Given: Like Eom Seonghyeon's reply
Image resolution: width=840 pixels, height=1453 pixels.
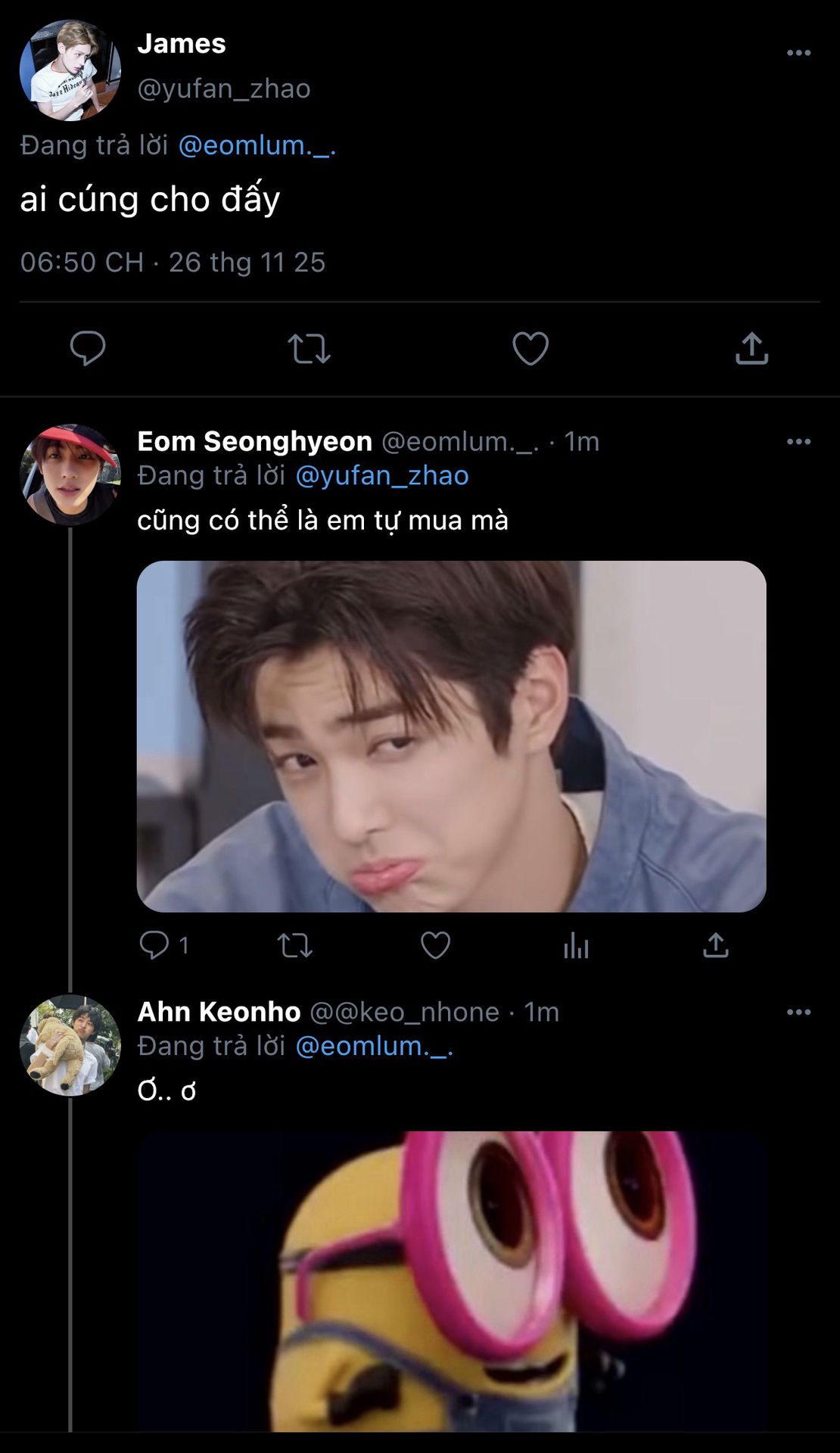Looking at the screenshot, I should 435,945.
